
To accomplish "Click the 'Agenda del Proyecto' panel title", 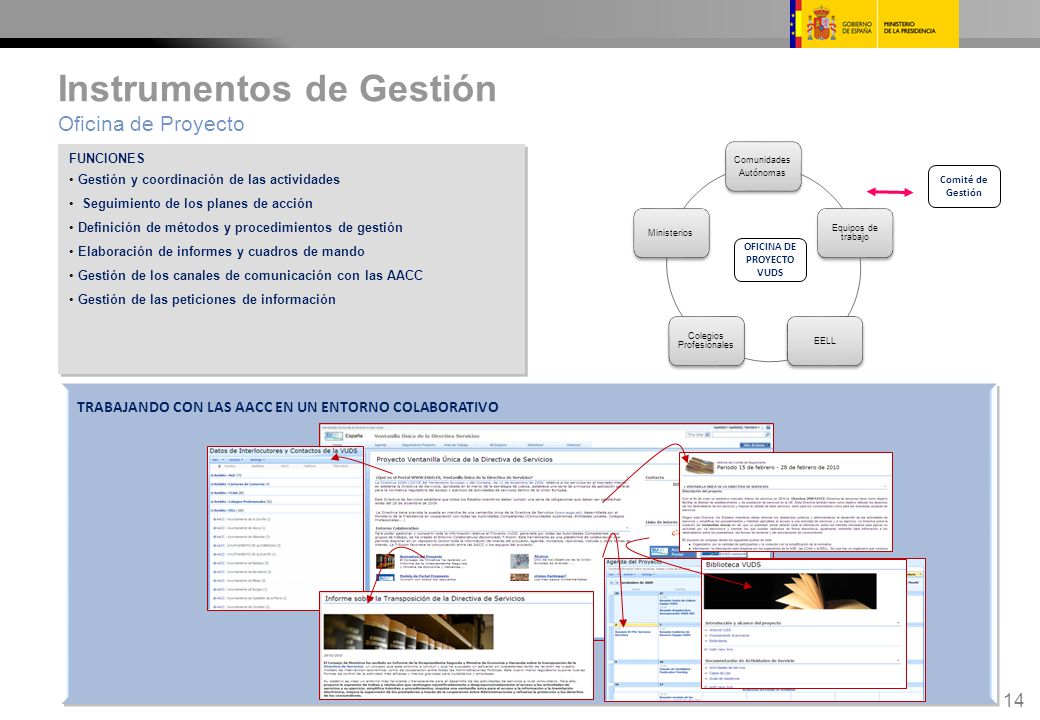I will tap(633, 562).
